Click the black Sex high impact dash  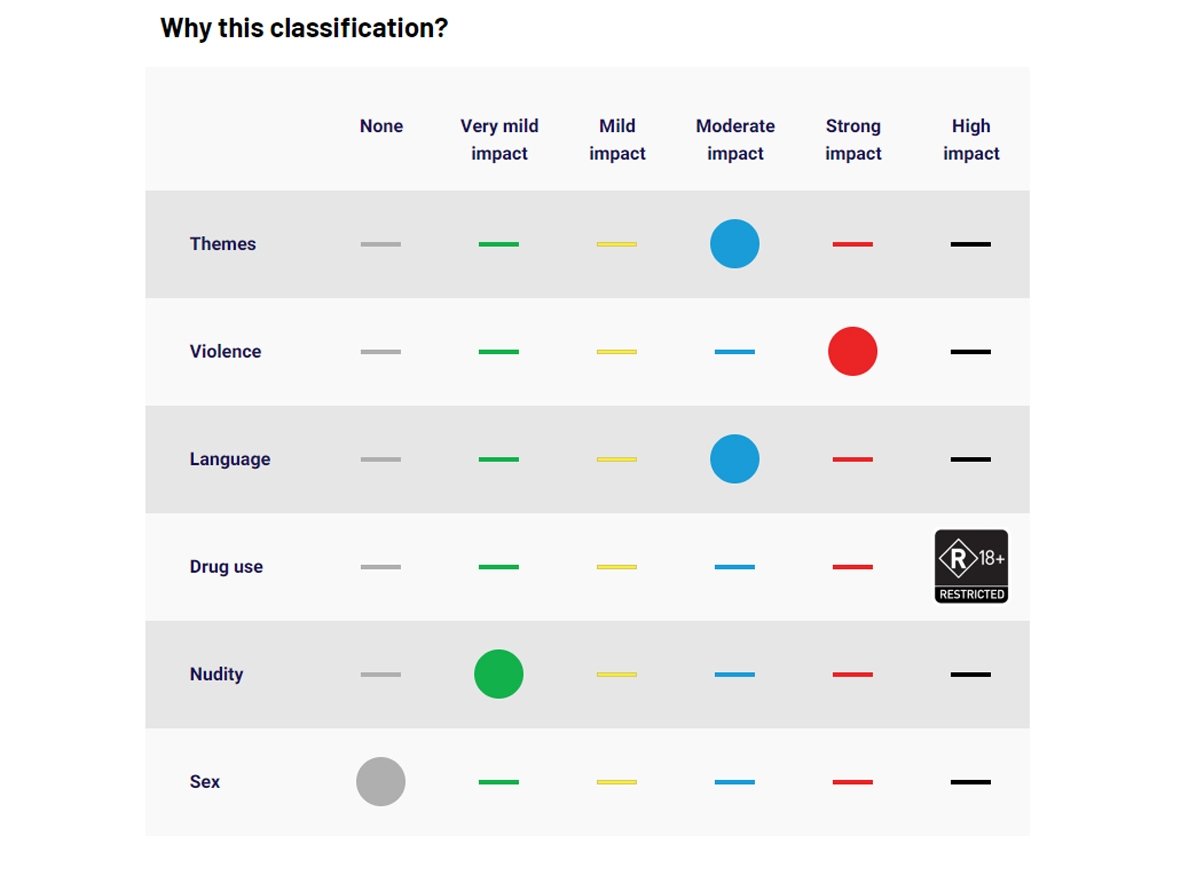[x=971, y=782]
